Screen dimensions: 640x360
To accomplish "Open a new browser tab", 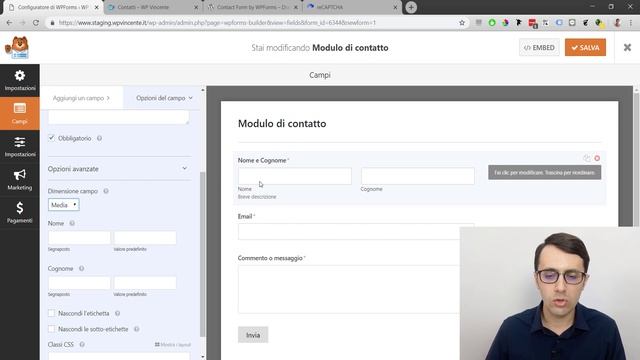I will [x=411, y=7].
